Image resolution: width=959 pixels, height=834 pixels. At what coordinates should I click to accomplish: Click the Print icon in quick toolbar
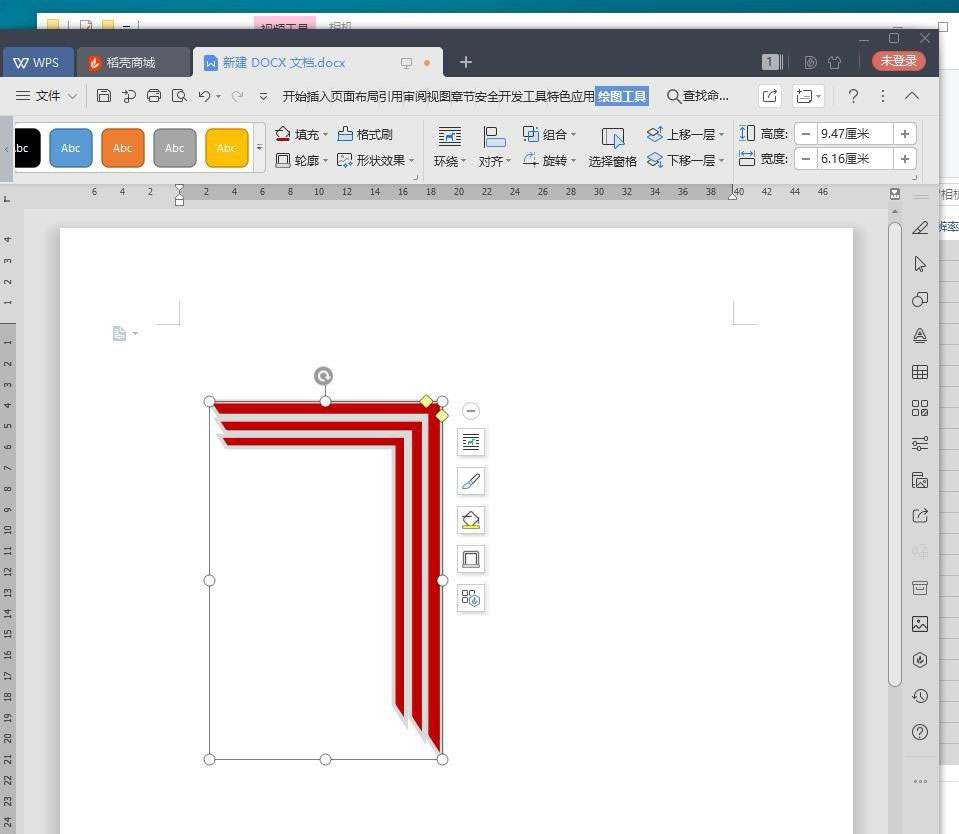[x=154, y=96]
